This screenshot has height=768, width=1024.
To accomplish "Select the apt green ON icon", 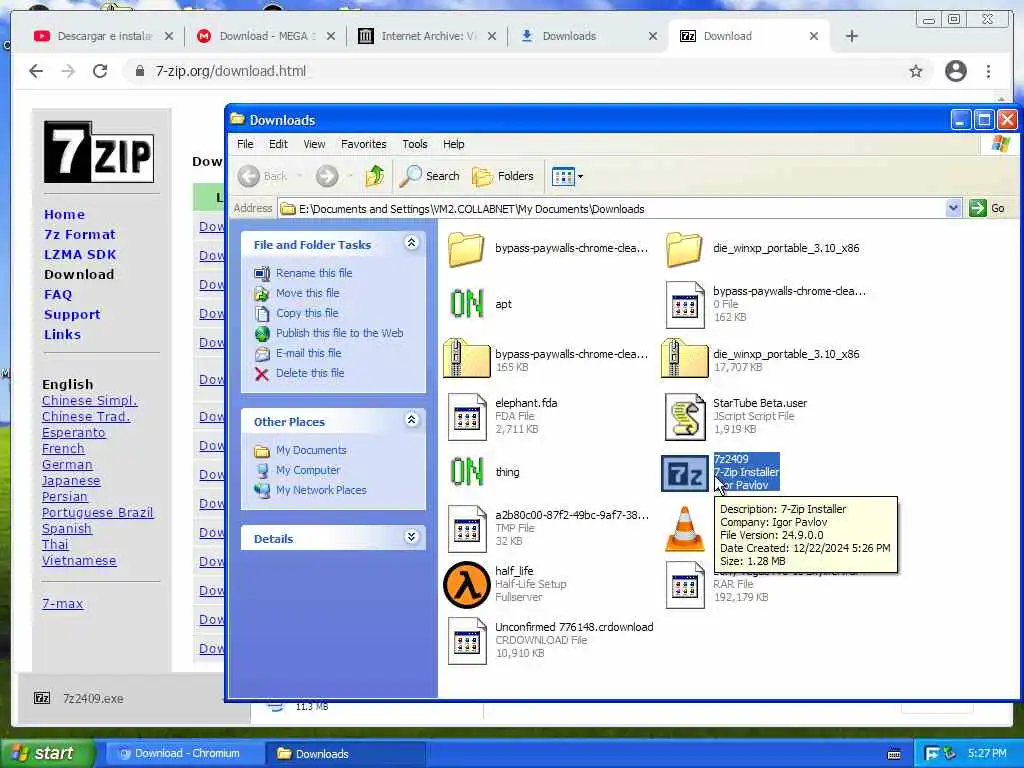I will point(466,304).
